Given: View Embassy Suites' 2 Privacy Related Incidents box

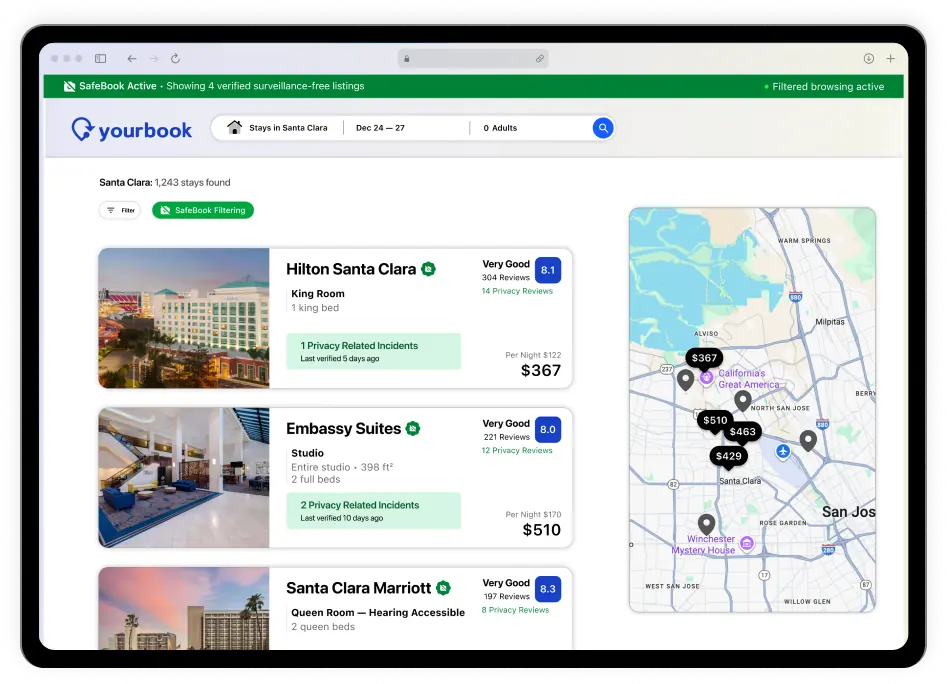Looking at the screenshot, I should coord(373,511).
